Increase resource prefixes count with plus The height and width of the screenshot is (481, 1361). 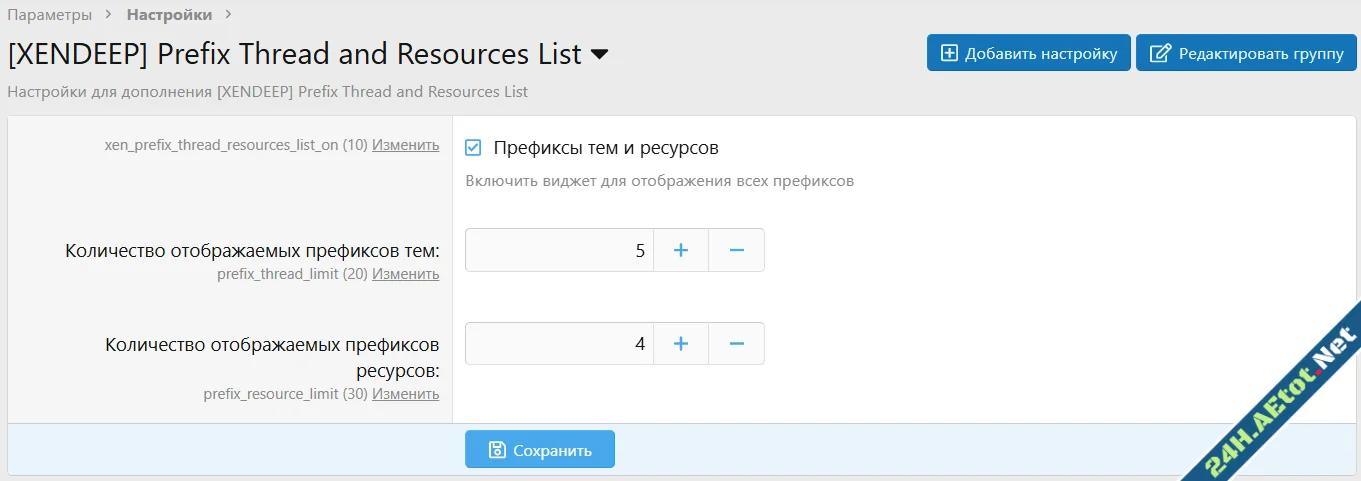(x=681, y=344)
